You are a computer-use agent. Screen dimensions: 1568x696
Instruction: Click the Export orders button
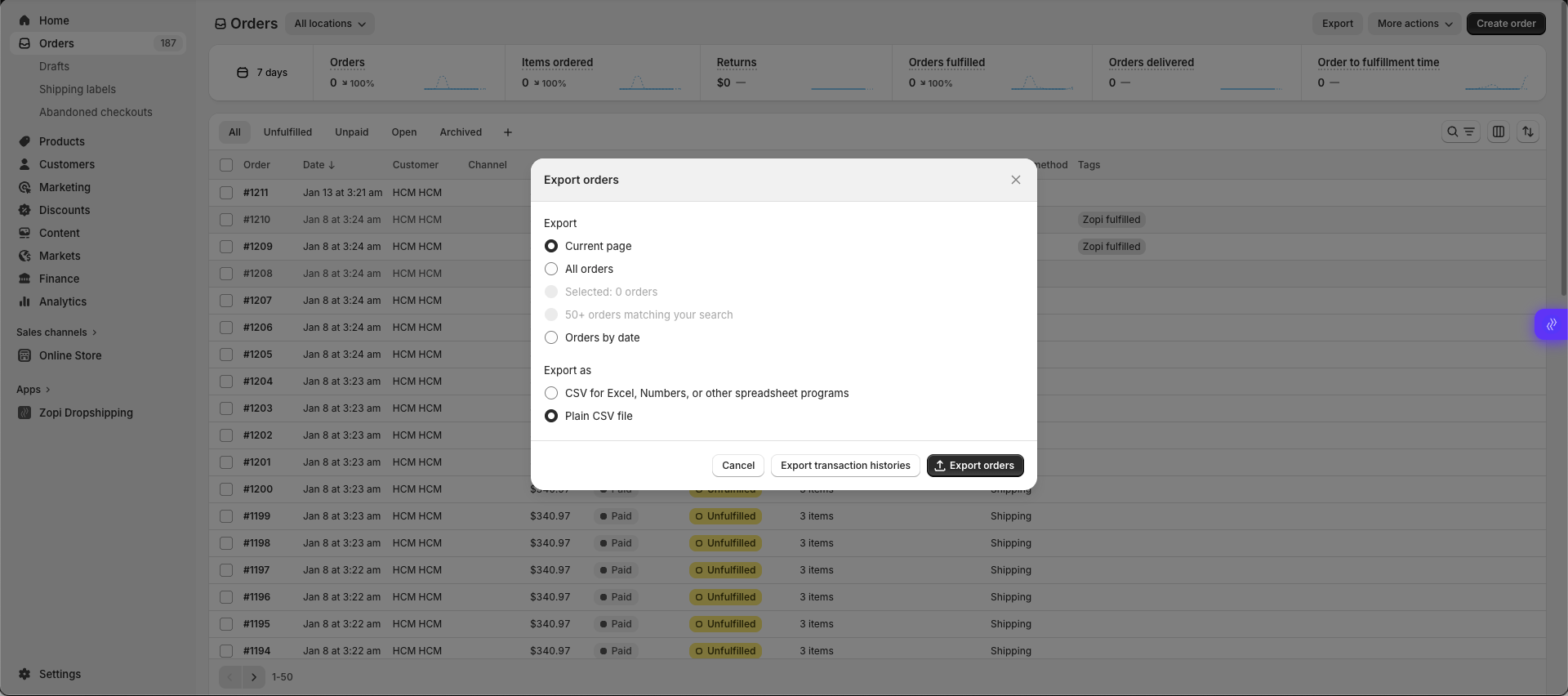pyautogui.click(x=974, y=466)
